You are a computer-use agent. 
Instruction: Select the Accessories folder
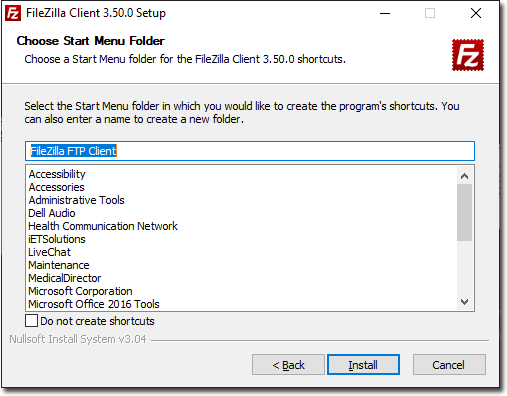(x=57, y=187)
